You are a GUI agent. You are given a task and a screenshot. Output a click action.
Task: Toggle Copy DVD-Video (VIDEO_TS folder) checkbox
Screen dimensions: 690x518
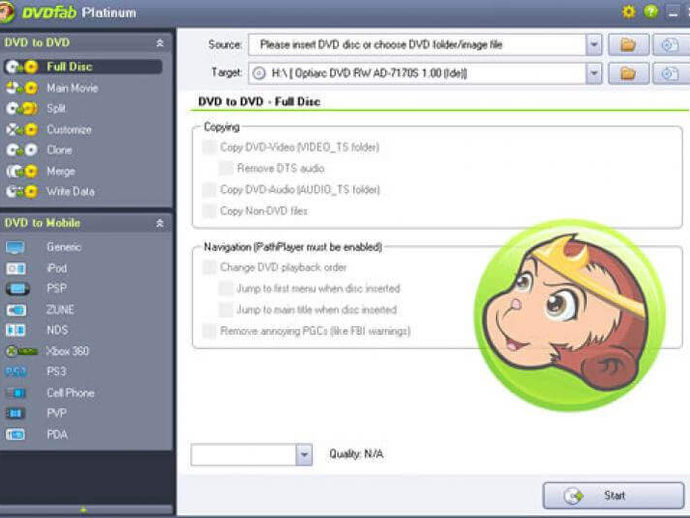pyautogui.click(x=209, y=147)
